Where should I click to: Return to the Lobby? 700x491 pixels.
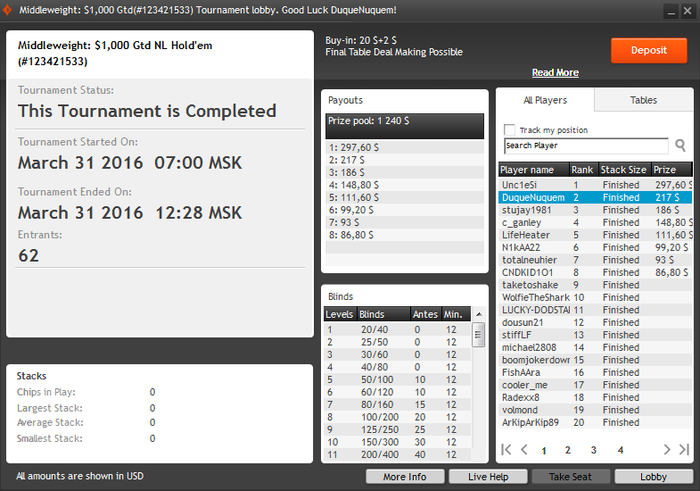(654, 477)
